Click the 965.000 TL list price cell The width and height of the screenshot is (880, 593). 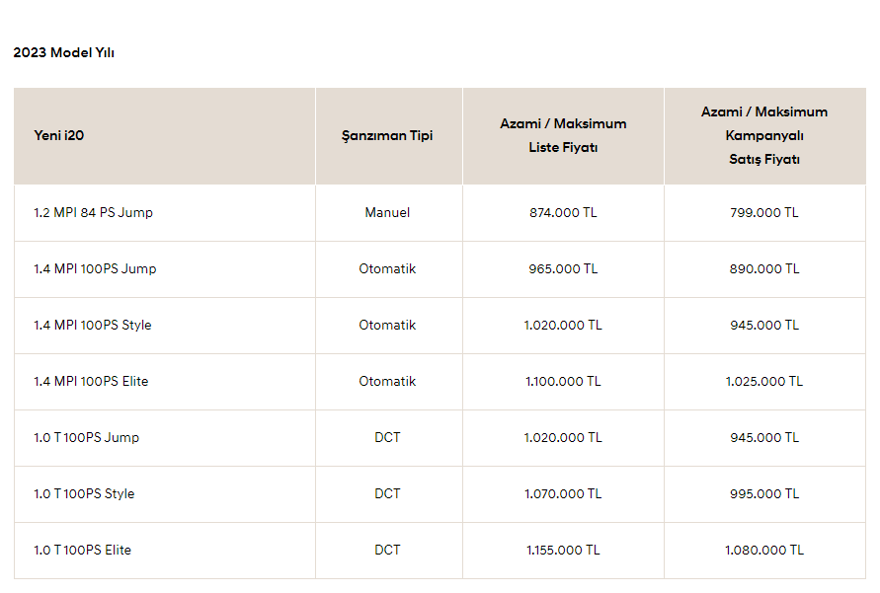pos(563,269)
